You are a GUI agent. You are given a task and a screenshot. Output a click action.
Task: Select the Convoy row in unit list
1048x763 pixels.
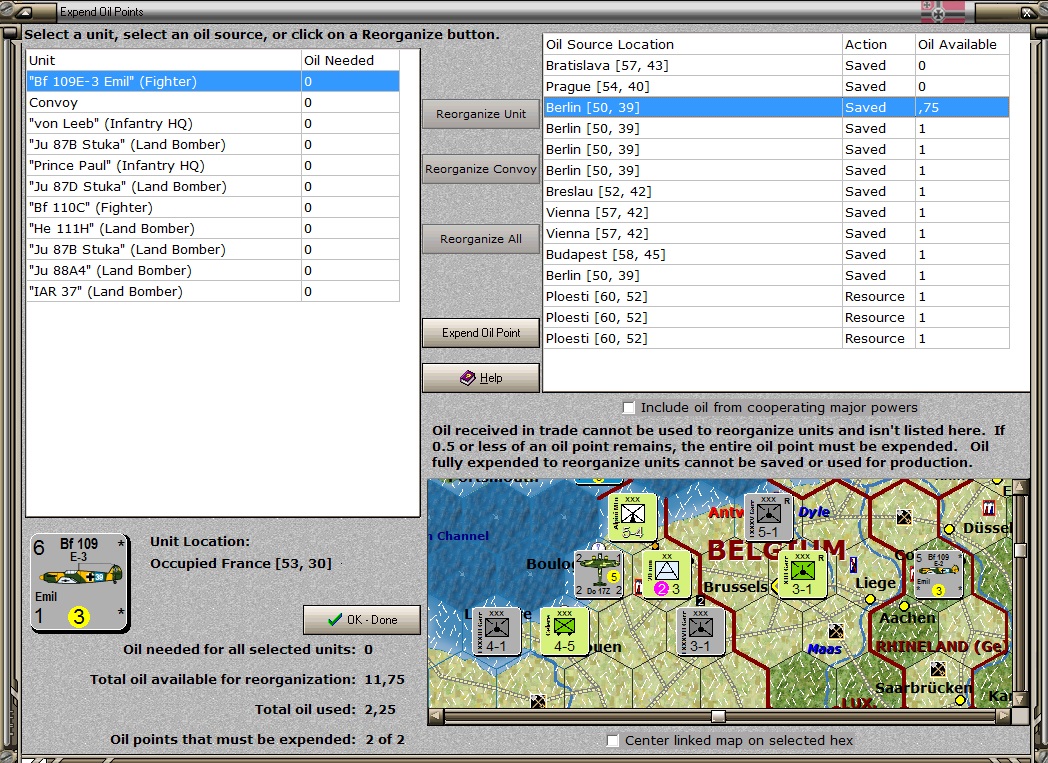point(213,103)
